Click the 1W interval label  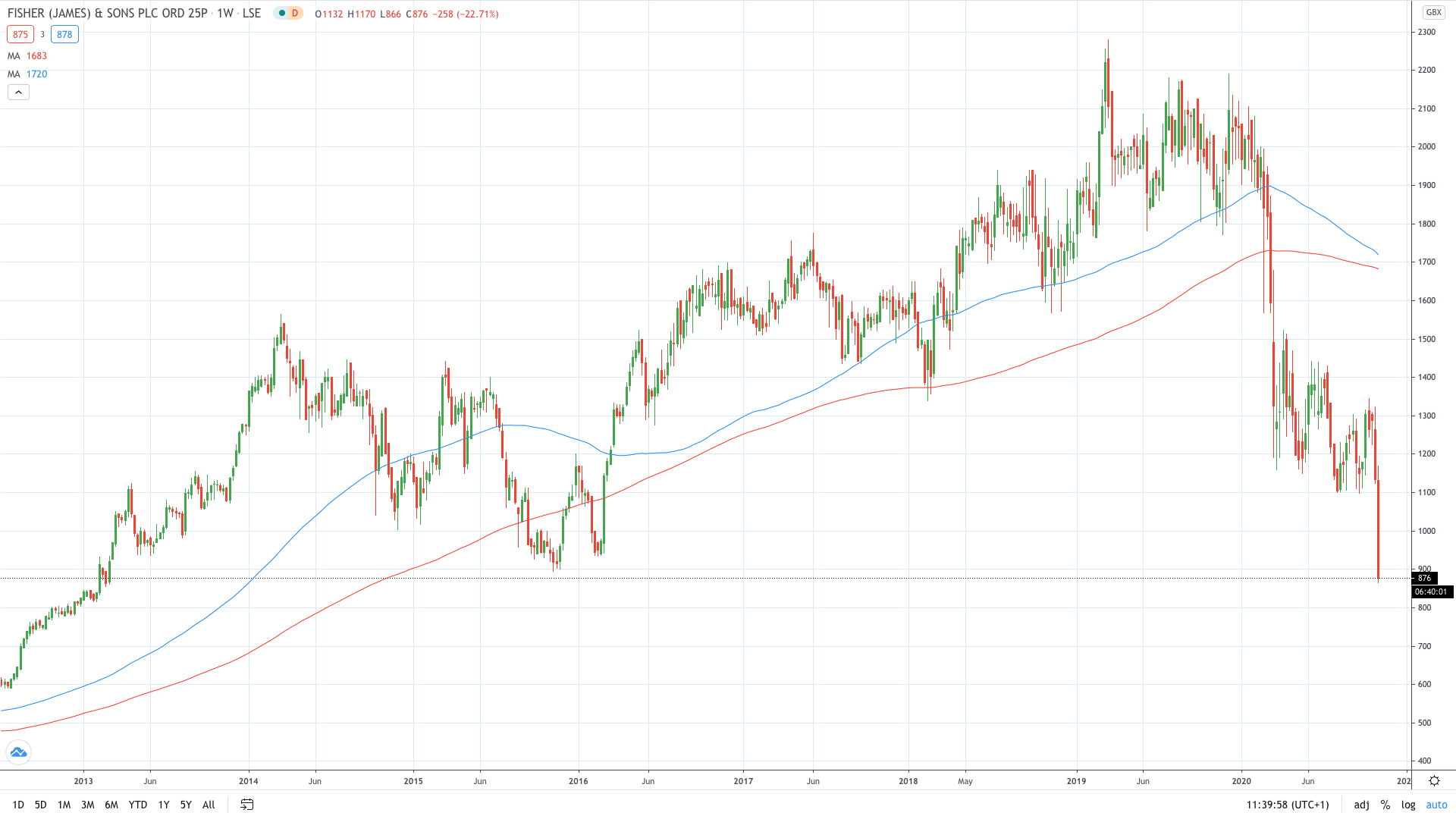(x=225, y=14)
